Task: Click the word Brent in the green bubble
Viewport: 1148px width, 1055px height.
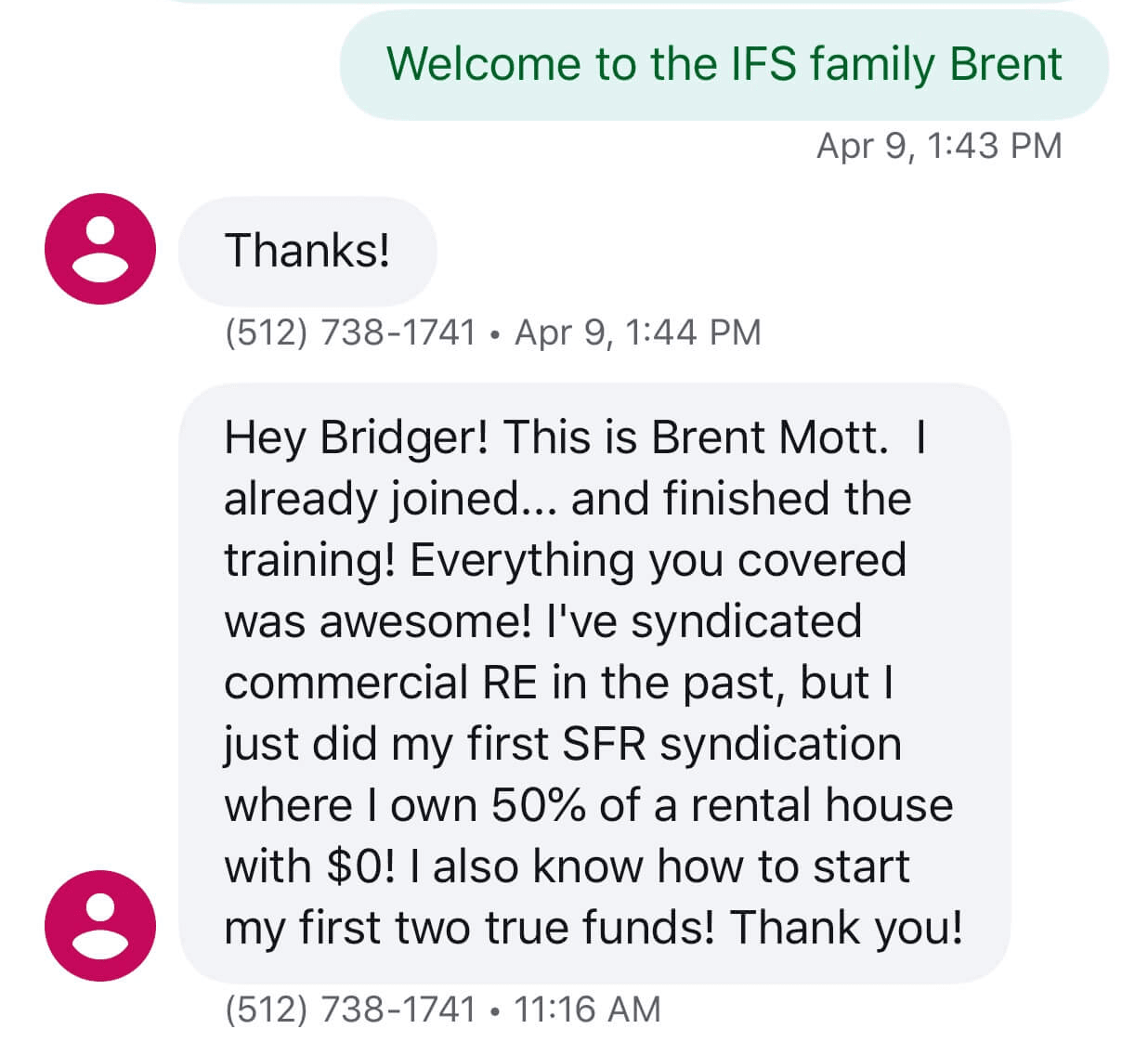Action: click(1006, 65)
